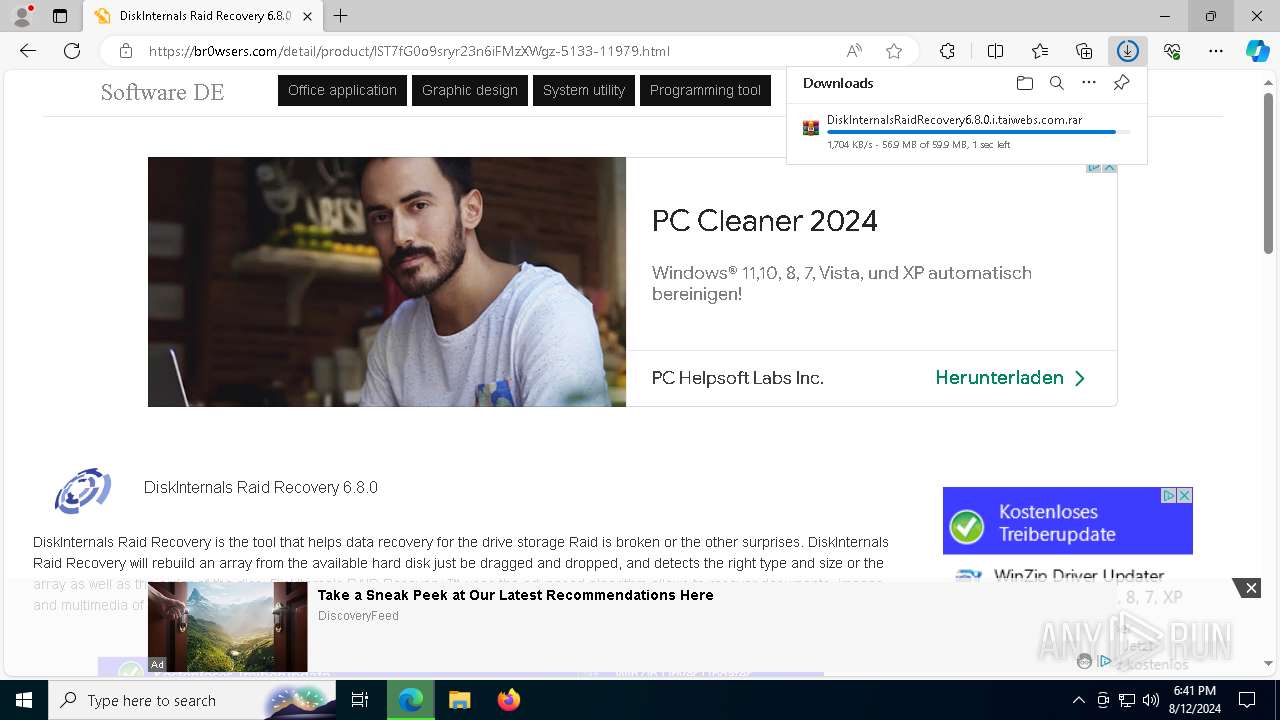View site information lock icon
This screenshot has height=720, width=1280.
[x=126, y=51]
